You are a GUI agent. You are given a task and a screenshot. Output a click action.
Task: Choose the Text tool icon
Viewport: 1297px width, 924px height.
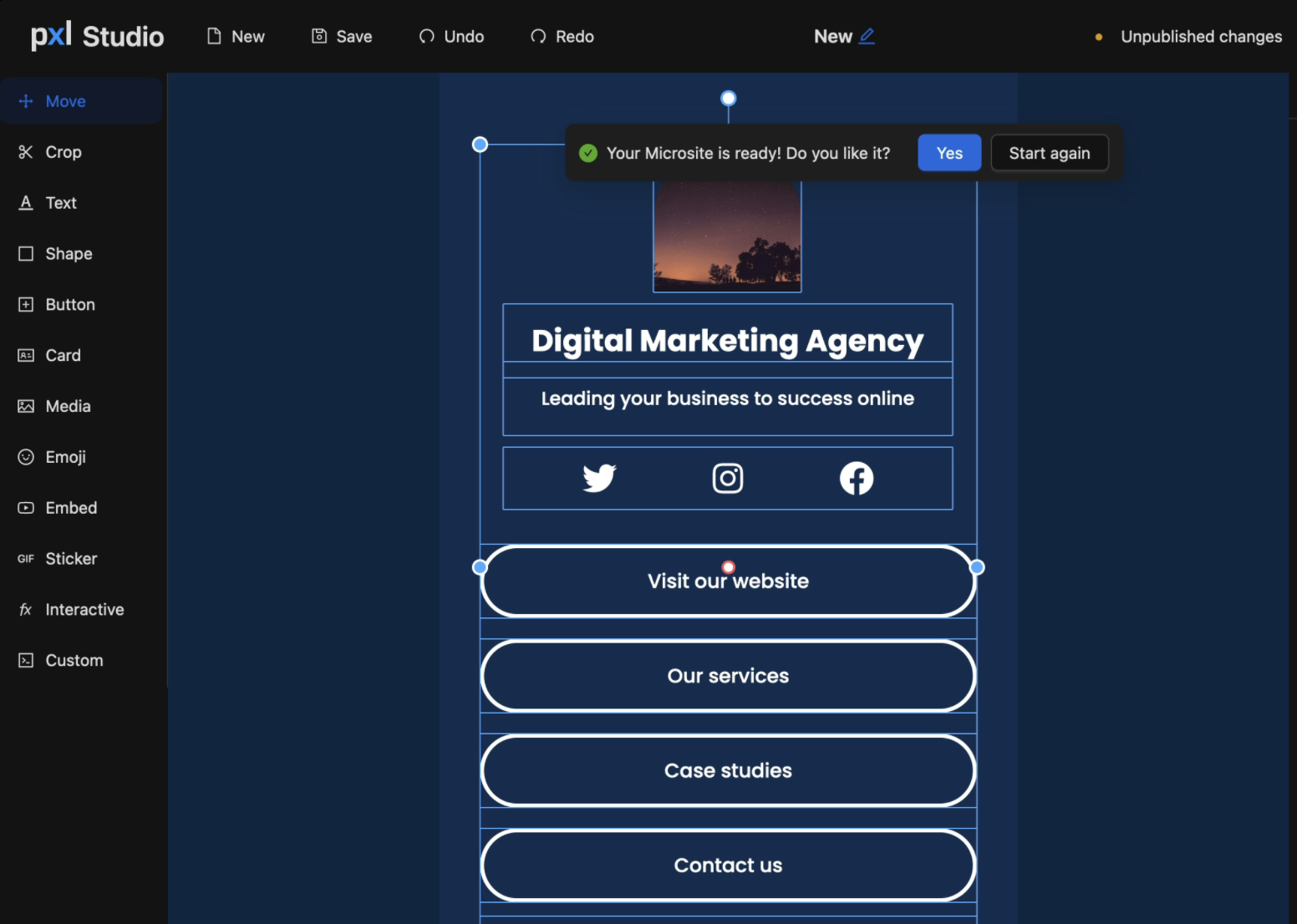(x=26, y=203)
